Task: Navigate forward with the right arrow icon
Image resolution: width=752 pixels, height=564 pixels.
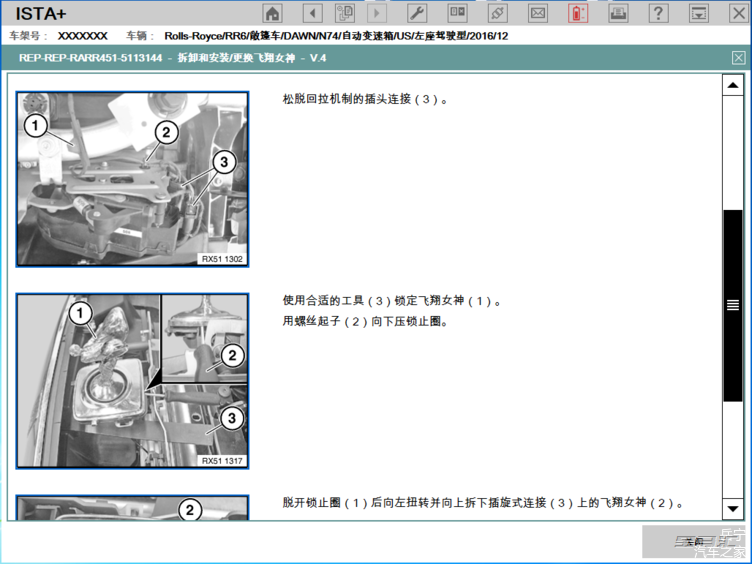Action: pyautogui.click(x=377, y=13)
